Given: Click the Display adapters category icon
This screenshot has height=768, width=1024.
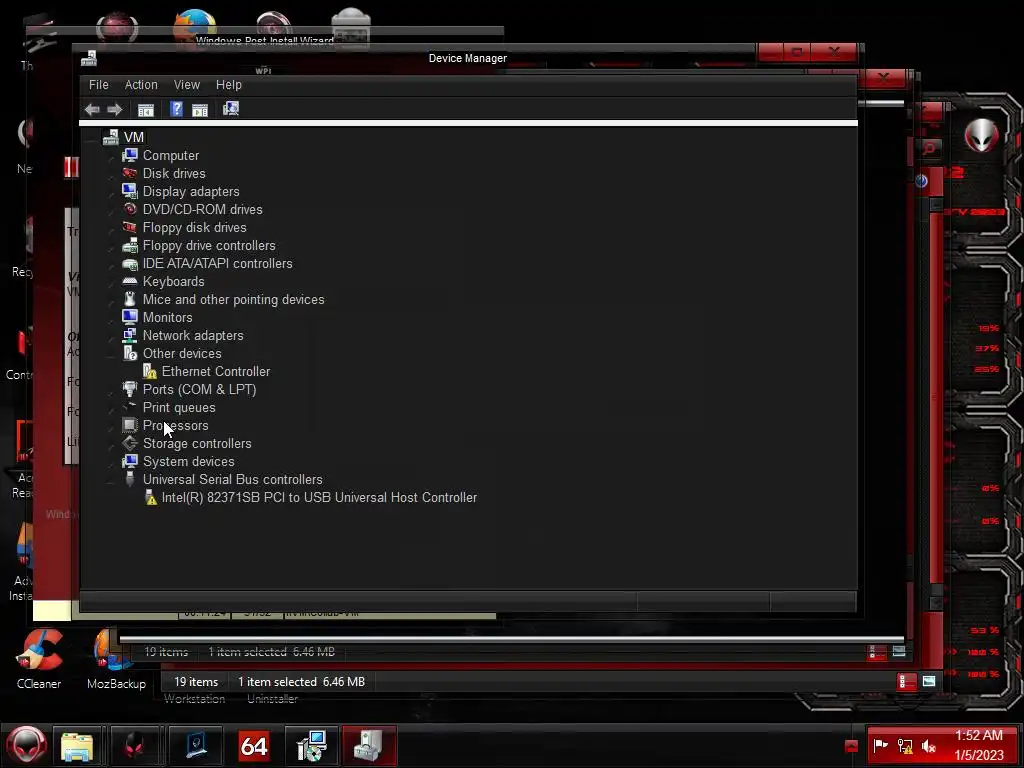Looking at the screenshot, I should (130, 191).
